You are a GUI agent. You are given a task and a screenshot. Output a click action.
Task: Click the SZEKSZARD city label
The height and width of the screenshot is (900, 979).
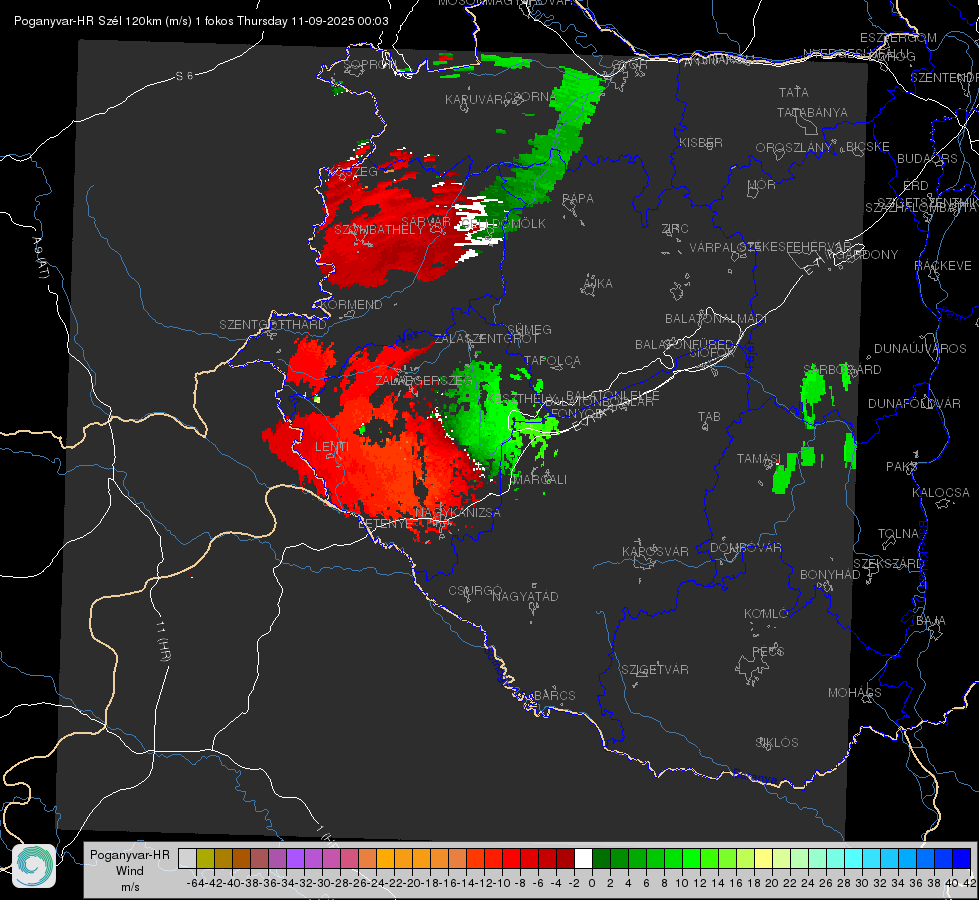888,564
